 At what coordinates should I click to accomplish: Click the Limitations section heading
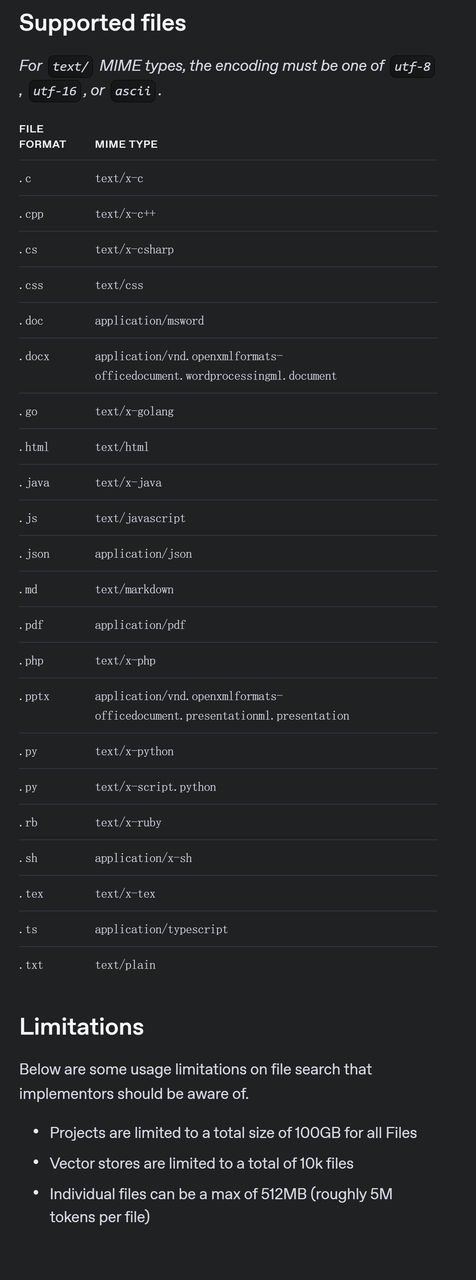click(x=81, y=1026)
